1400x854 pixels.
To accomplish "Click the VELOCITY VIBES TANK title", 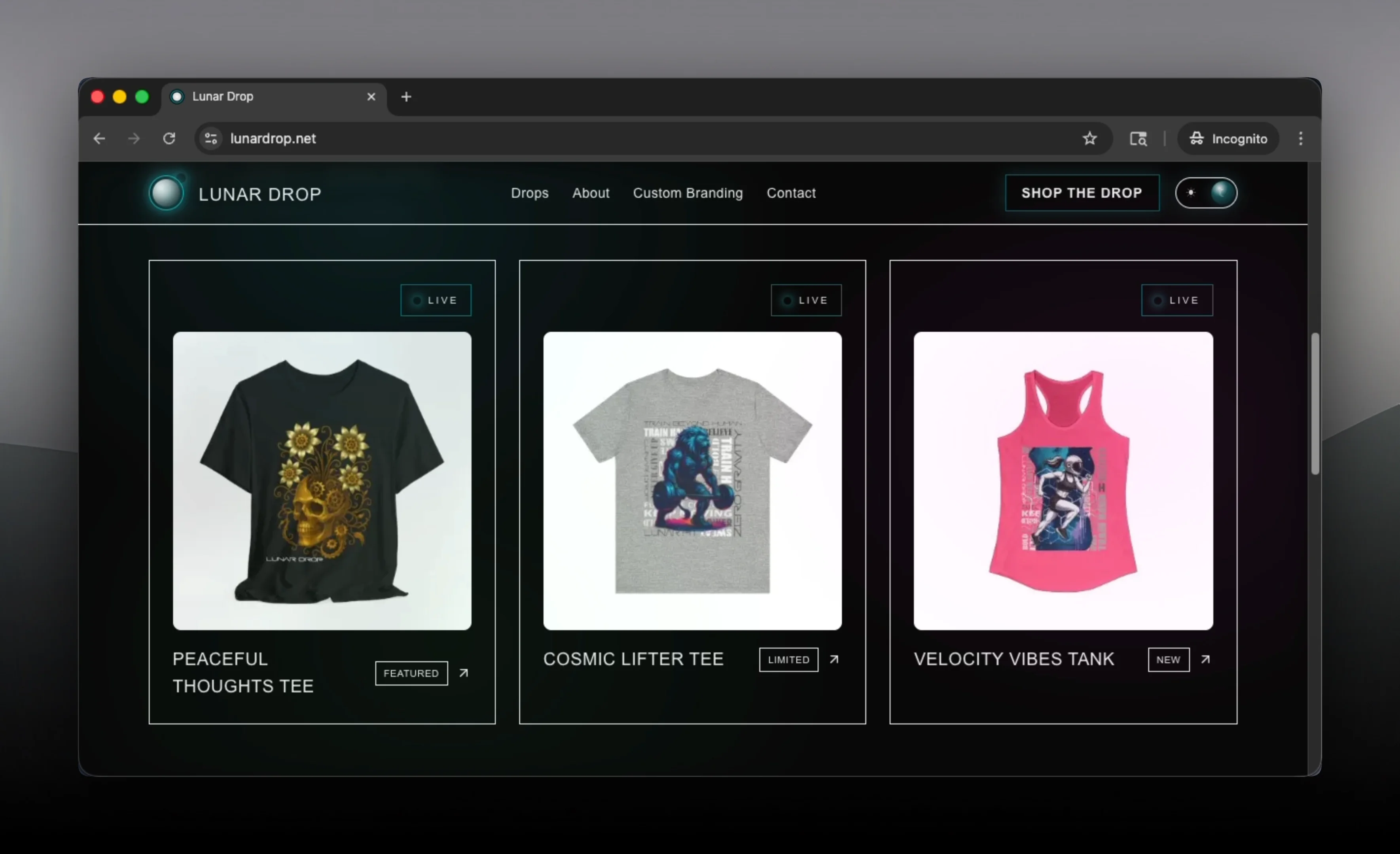I will [x=1014, y=659].
